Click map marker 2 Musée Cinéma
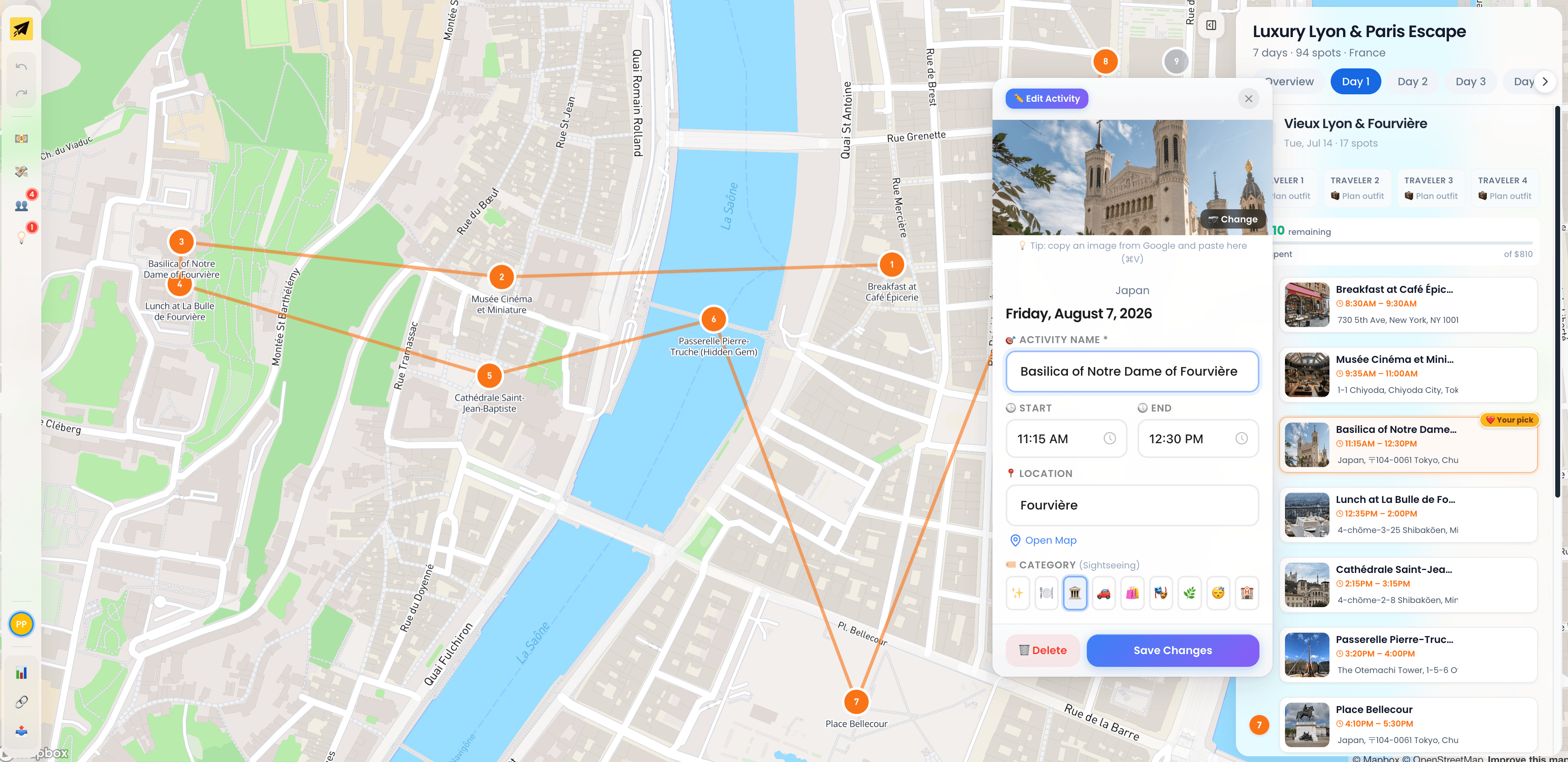1568x762 pixels. (x=501, y=277)
